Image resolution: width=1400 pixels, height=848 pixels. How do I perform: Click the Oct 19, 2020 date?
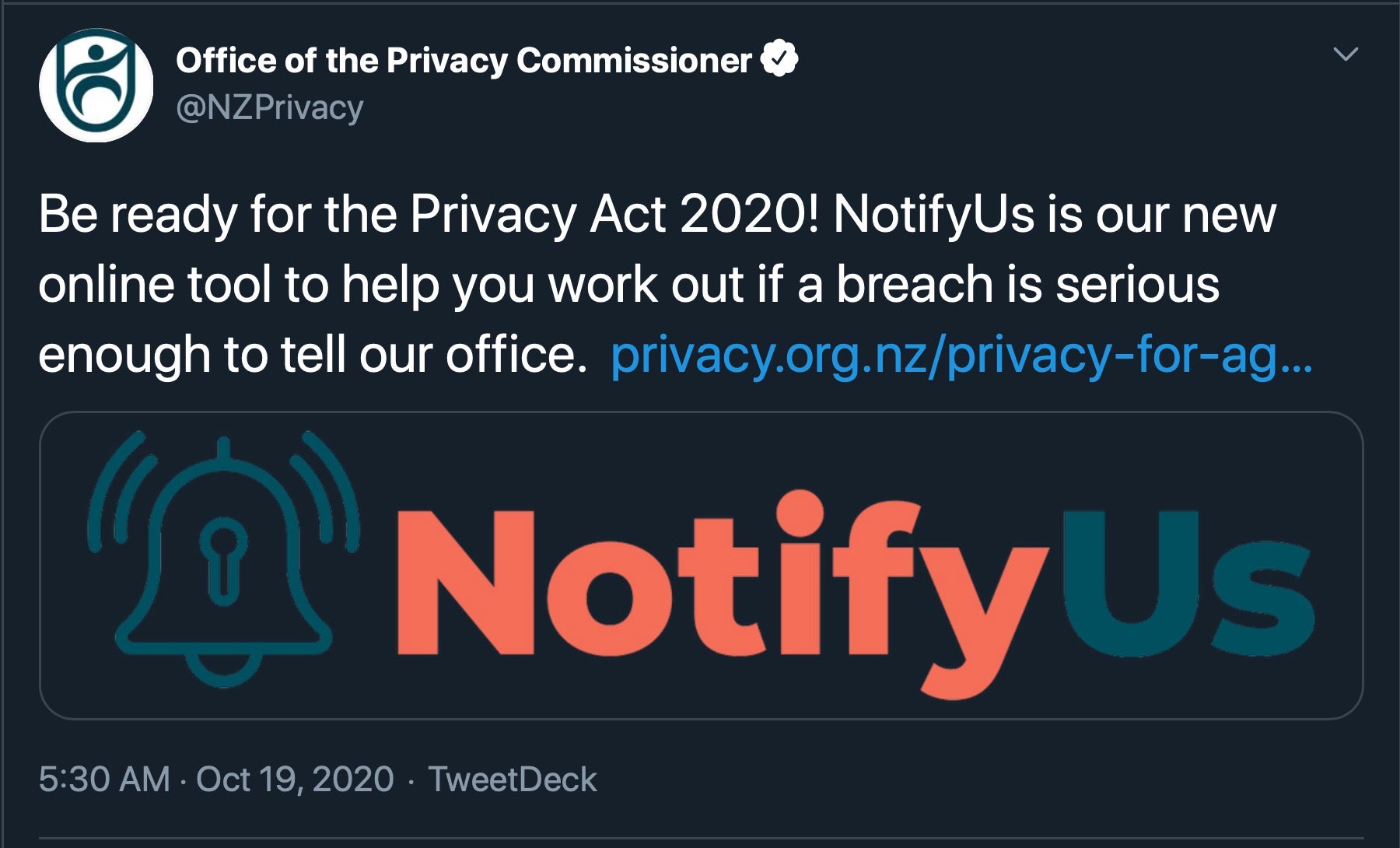[295, 780]
